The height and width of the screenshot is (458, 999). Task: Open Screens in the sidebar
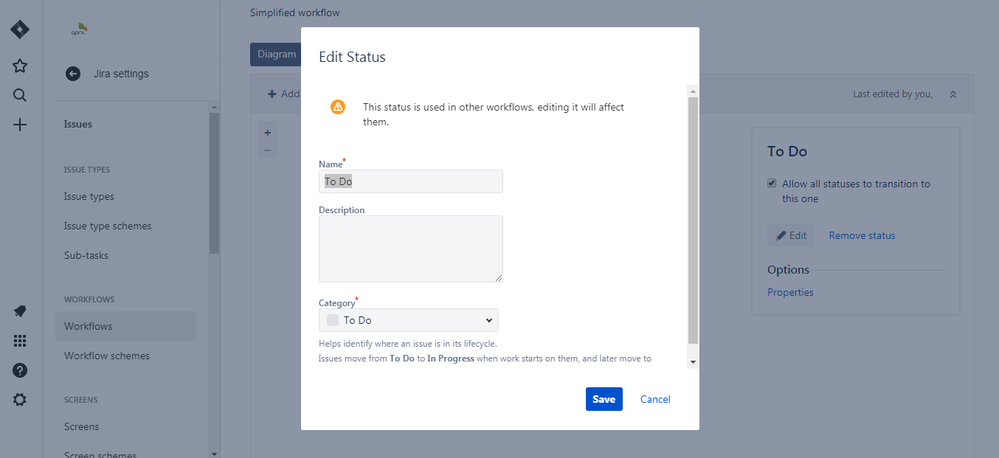point(82,426)
